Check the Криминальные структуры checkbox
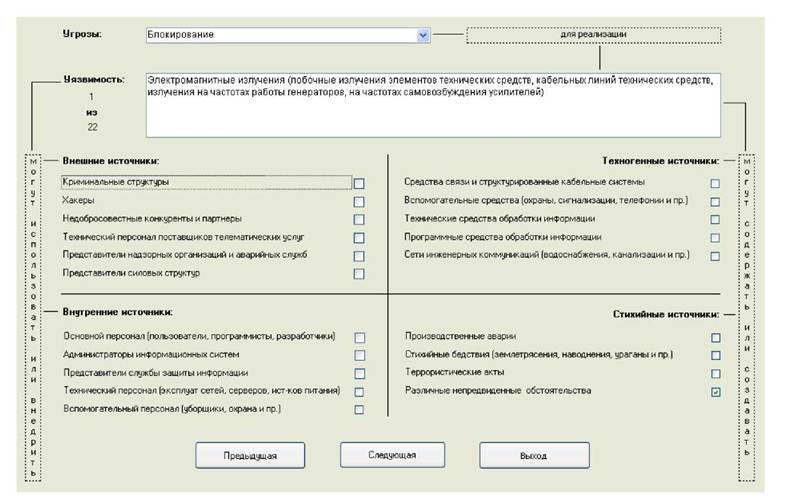 coord(359,183)
